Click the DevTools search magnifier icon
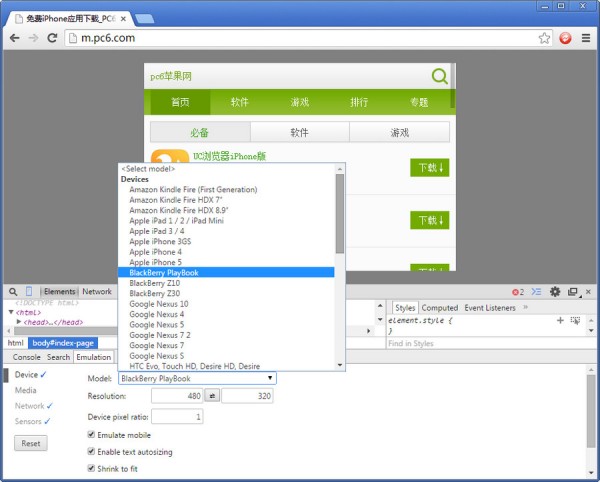Screen dimensions: 600x482 (x=13, y=292)
